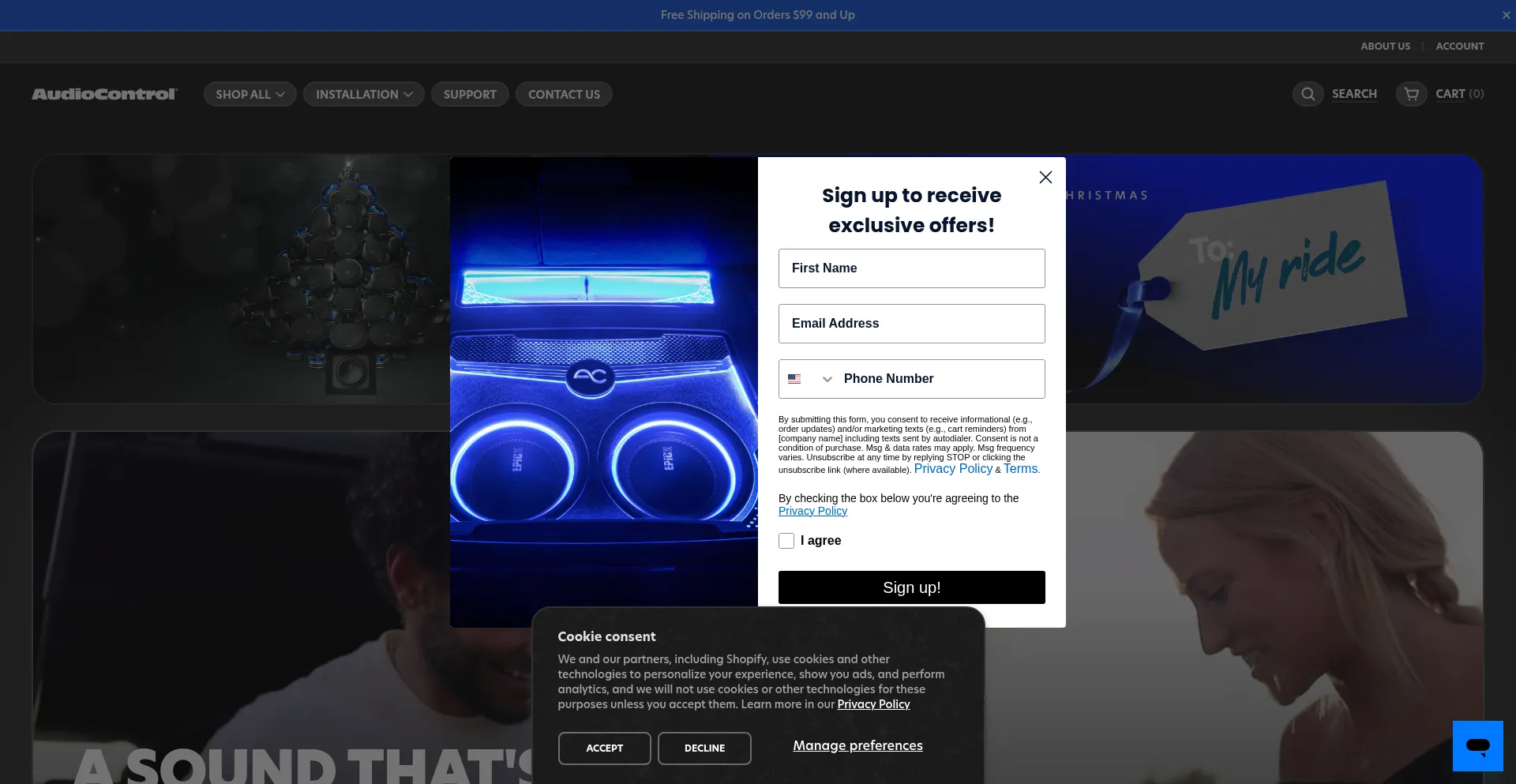Open the ACCOUNT page

[1459, 47]
